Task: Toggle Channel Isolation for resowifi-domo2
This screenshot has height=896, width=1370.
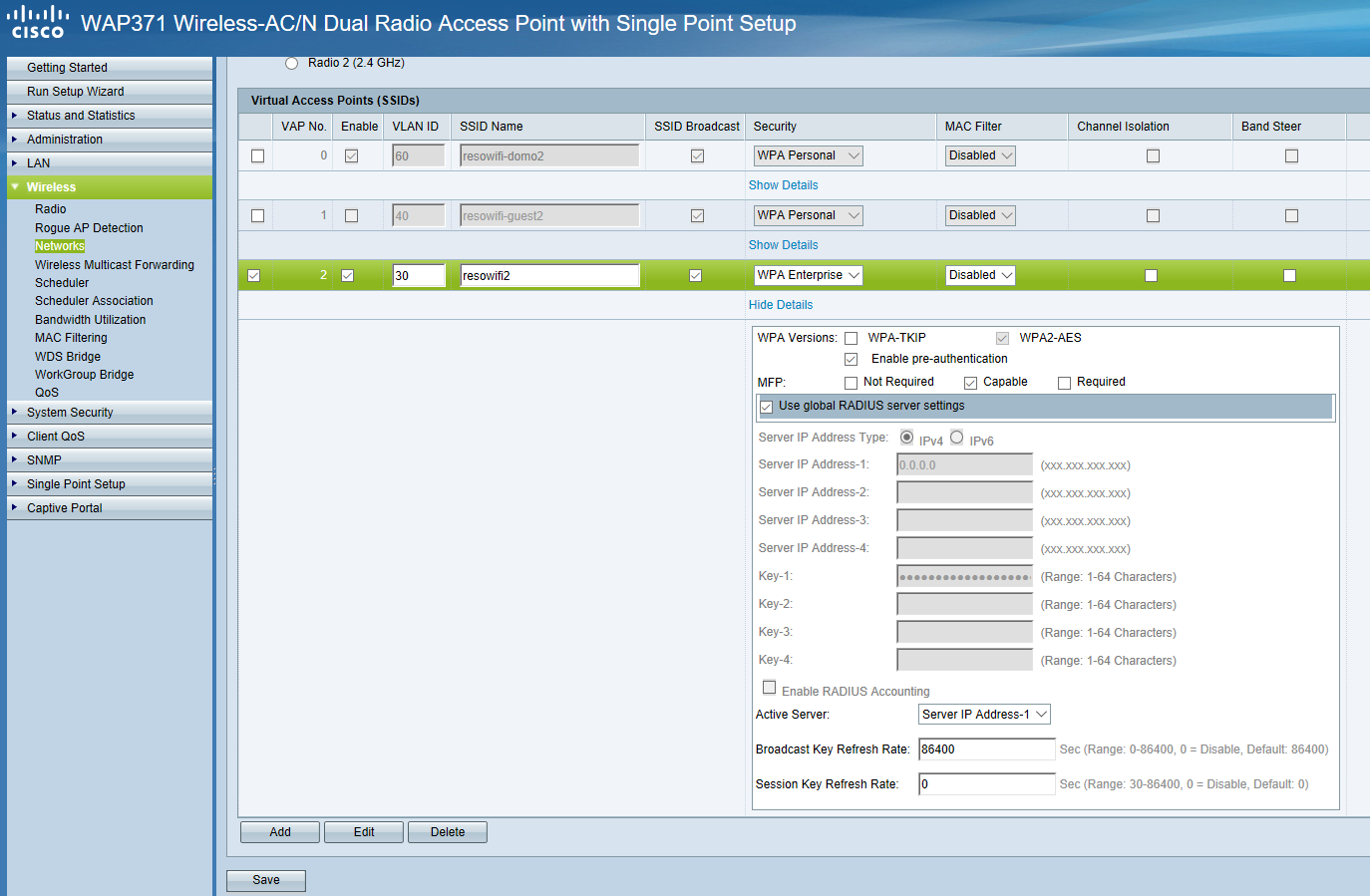Action: pos(1154,156)
